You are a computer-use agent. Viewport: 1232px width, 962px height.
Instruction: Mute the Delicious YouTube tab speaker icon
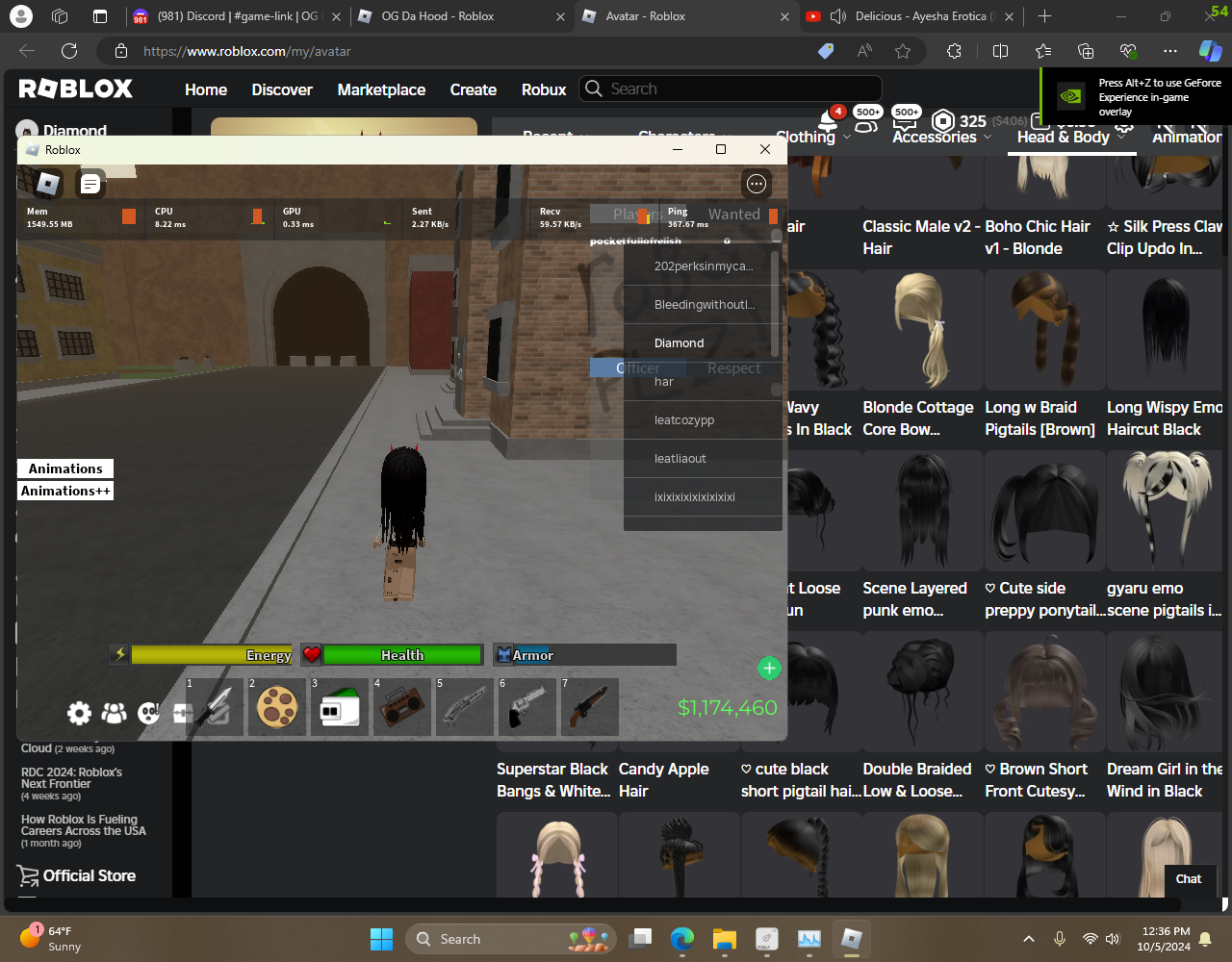click(x=837, y=16)
